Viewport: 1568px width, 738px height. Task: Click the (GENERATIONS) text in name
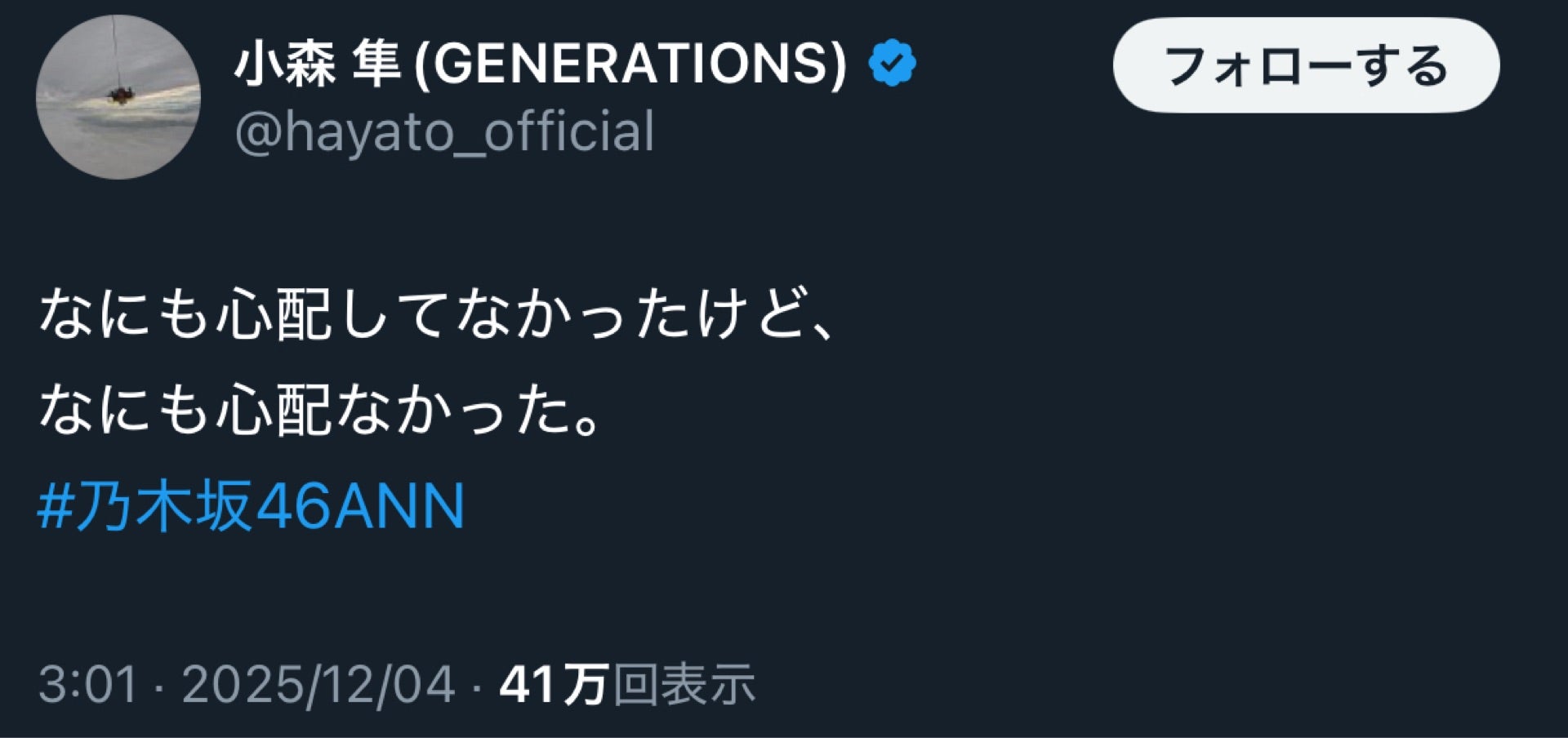click(630, 64)
